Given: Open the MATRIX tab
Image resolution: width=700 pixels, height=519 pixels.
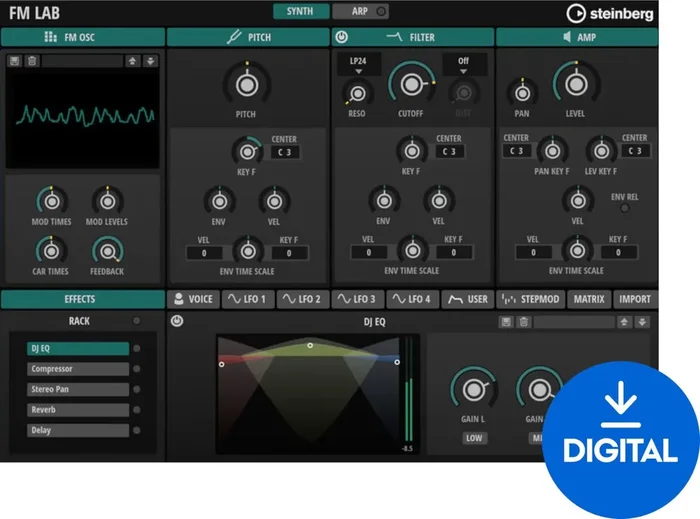Looking at the screenshot, I should [x=589, y=299].
